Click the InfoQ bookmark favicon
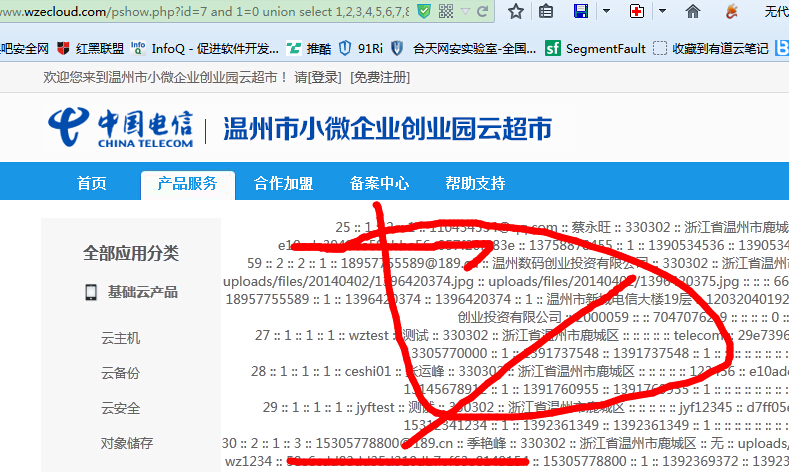This screenshot has width=789, height=472. [x=138, y=48]
